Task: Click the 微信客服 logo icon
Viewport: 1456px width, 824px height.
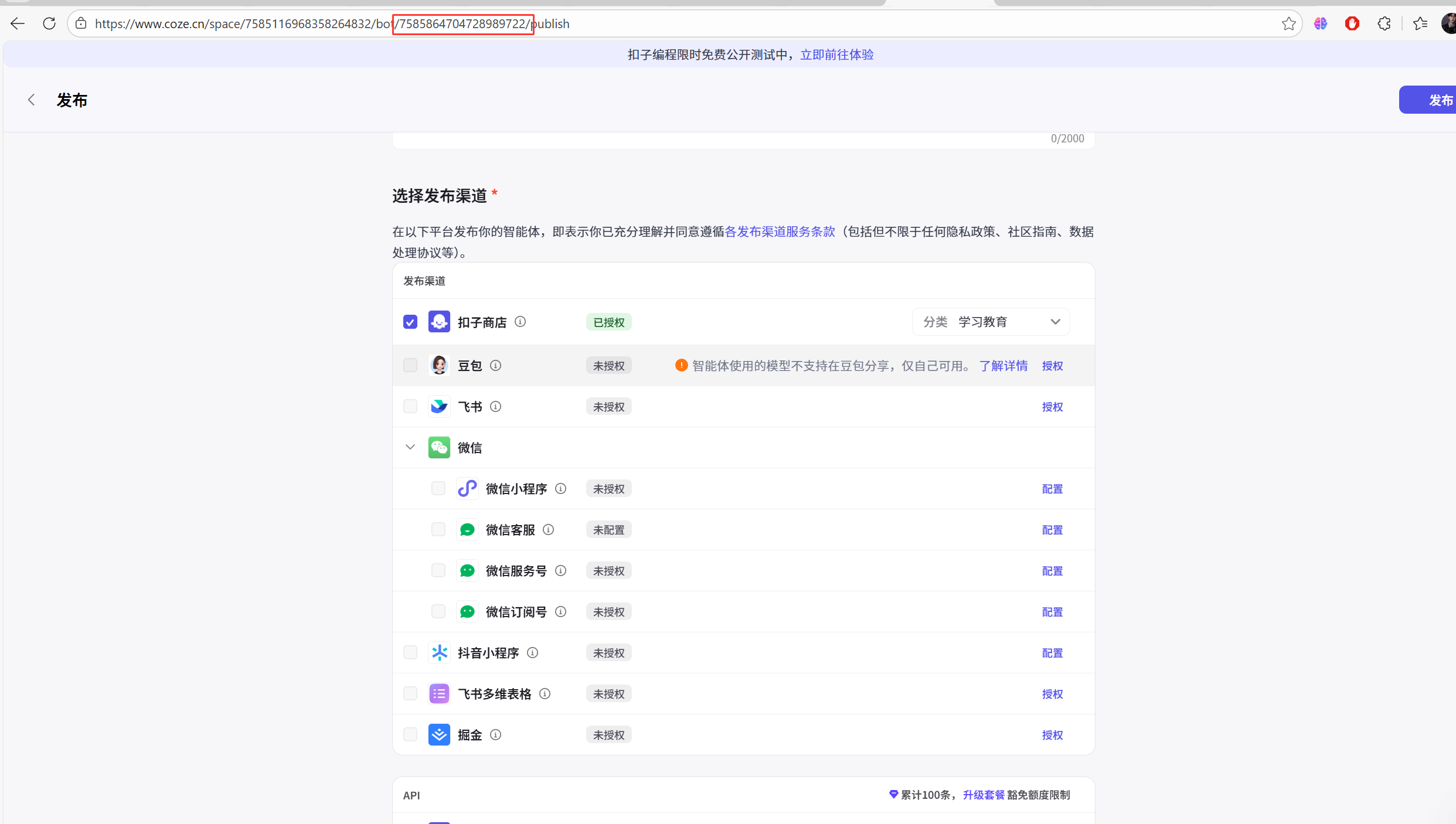Action: coord(467,529)
